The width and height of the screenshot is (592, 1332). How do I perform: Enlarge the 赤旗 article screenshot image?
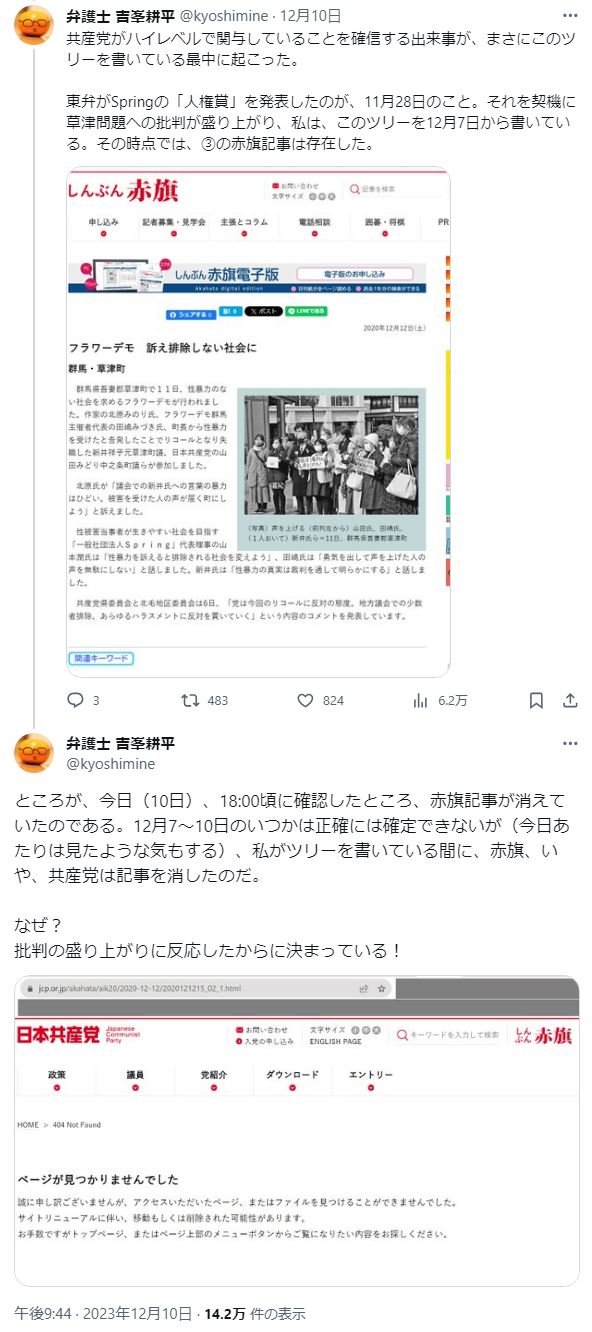(x=258, y=421)
